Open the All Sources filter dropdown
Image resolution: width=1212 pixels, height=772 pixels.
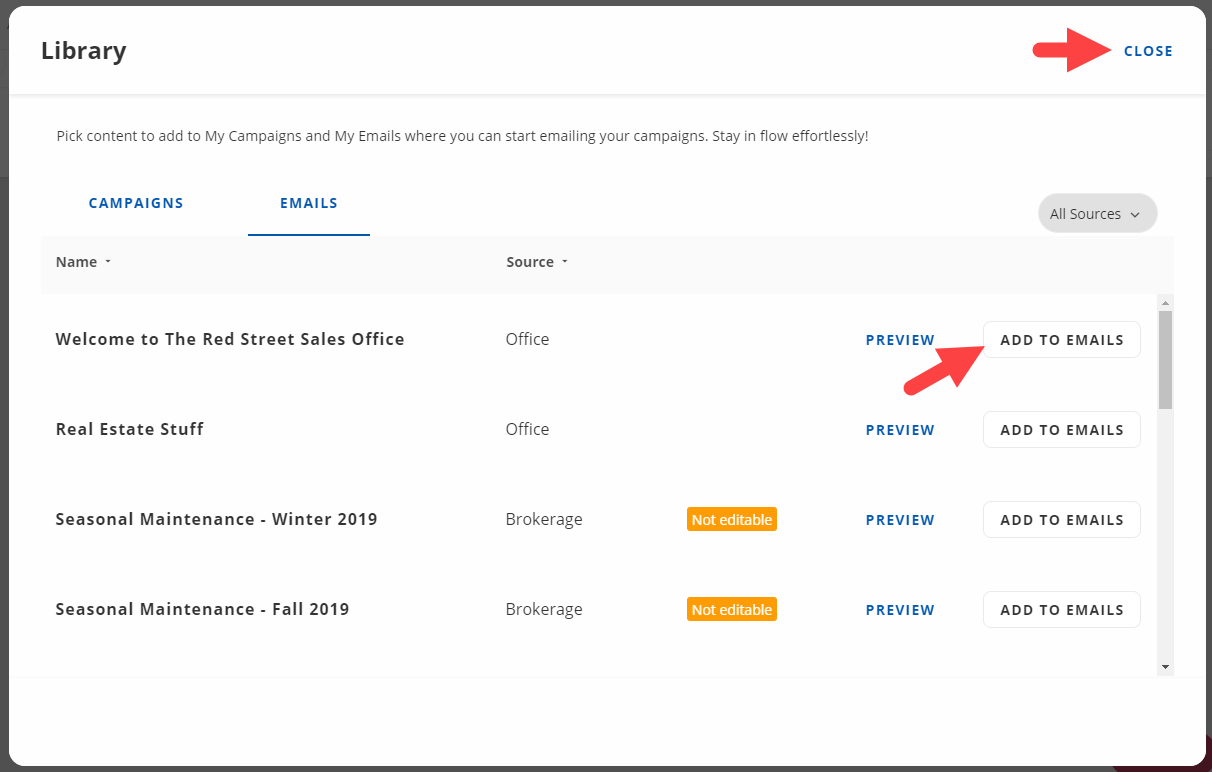click(1097, 214)
